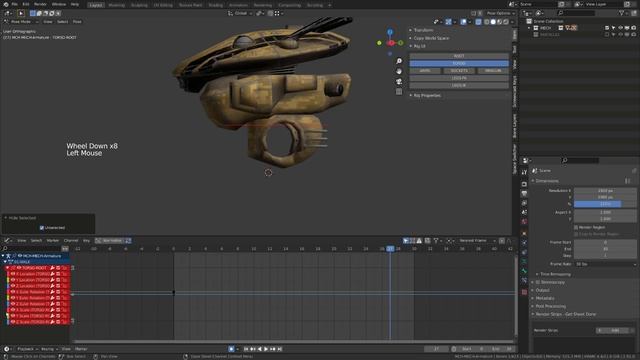Adjust the resolution percentage slider
The width and height of the screenshot is (640, 360).
[605, 204]
